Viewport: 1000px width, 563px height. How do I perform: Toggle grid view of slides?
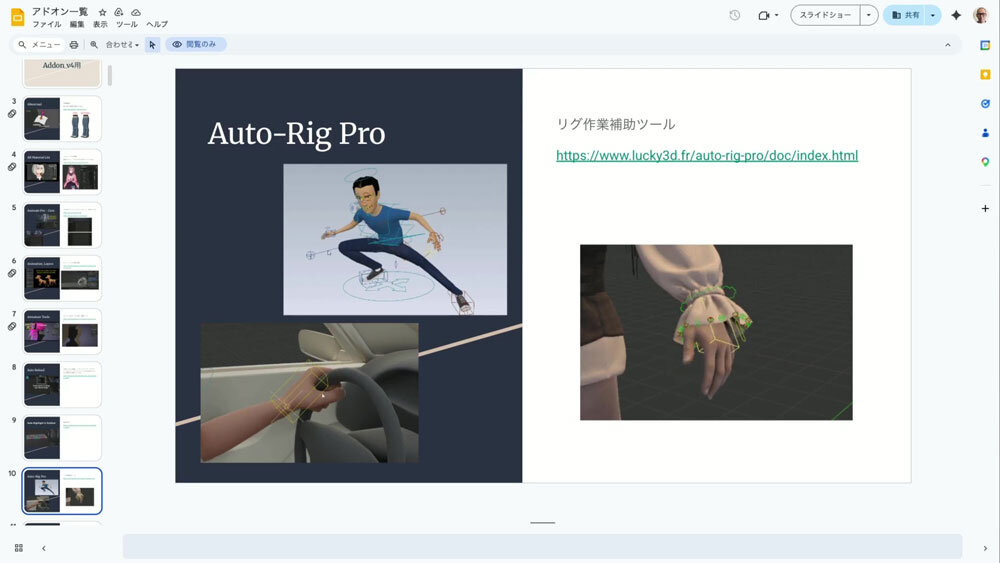pos(19,548)
